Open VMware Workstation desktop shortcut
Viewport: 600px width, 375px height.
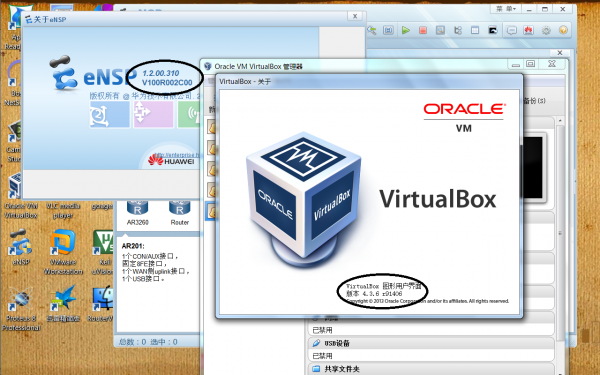(63, 252)
